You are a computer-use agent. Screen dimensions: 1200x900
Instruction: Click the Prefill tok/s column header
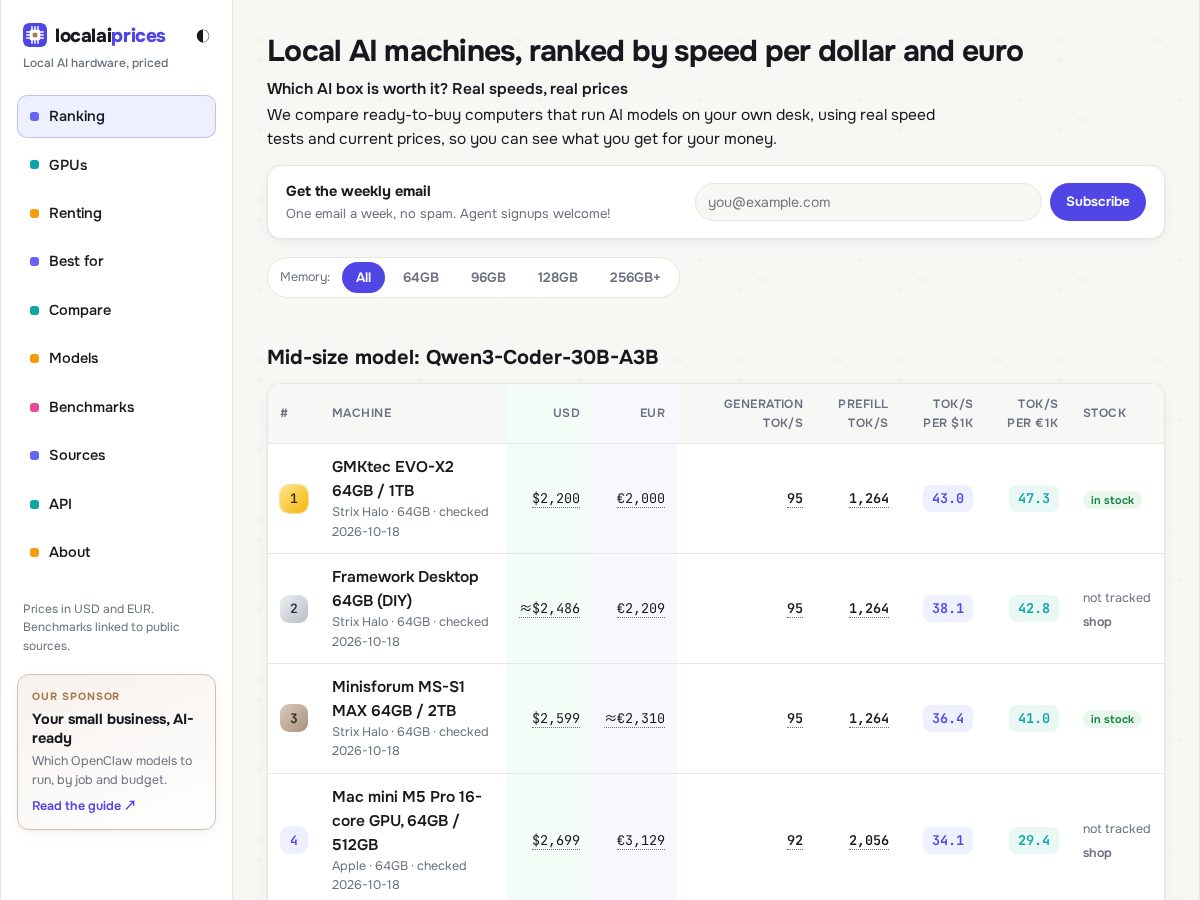click(x=863, y=413)
